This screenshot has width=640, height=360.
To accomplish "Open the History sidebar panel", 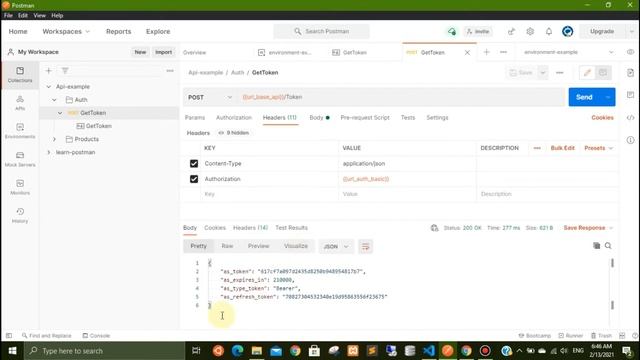I will (x=20, y=216).
